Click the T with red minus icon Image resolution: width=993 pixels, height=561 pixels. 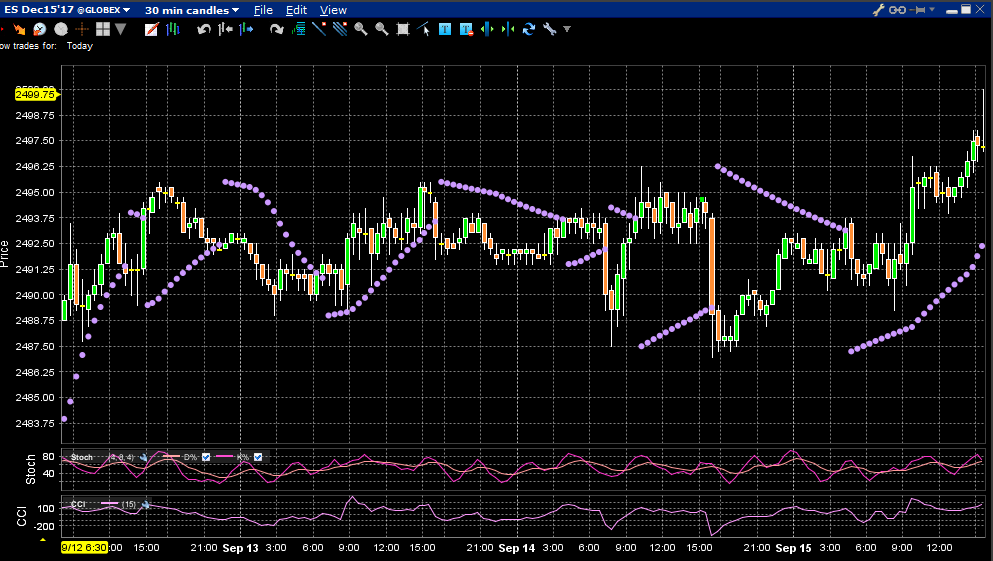[x=466, y=29]
